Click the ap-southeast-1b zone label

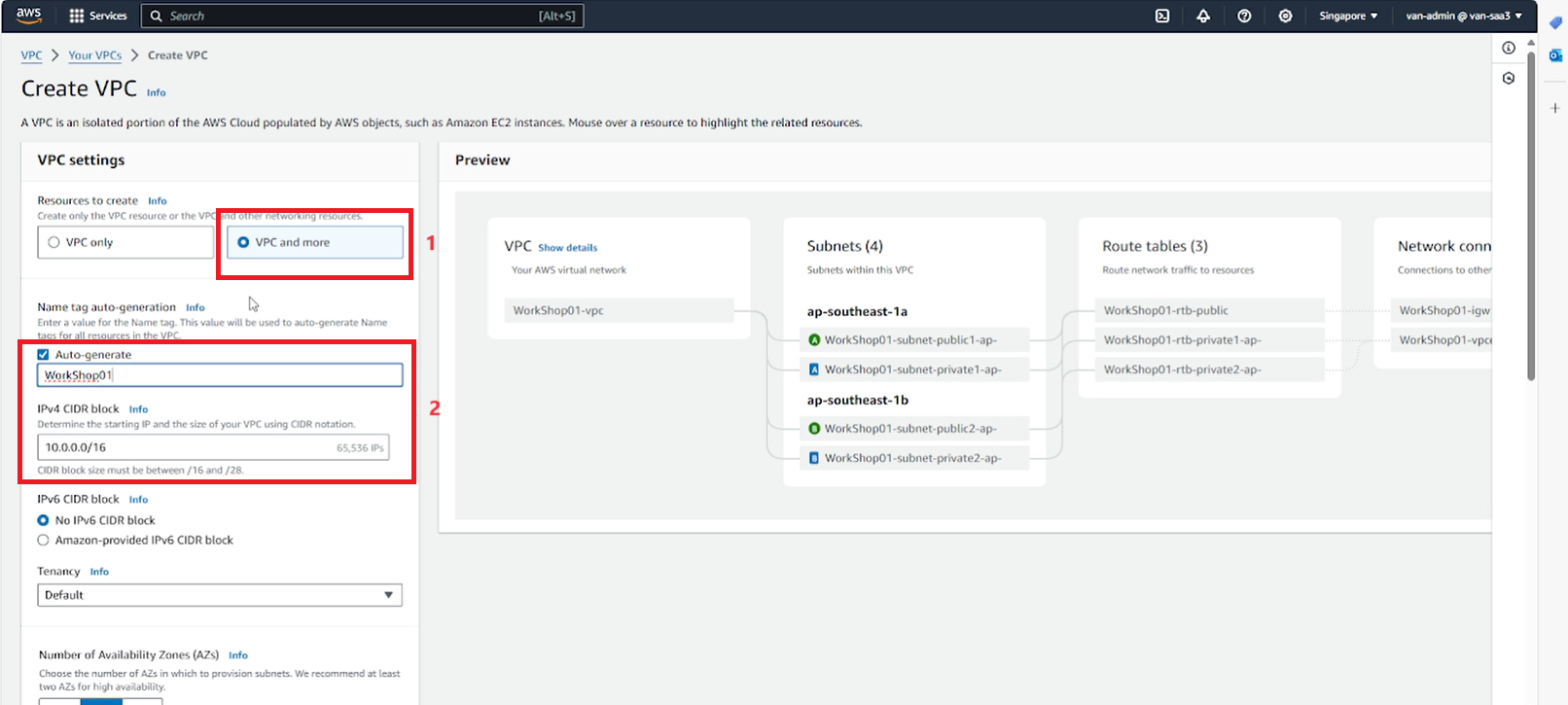tap(857, 400)
